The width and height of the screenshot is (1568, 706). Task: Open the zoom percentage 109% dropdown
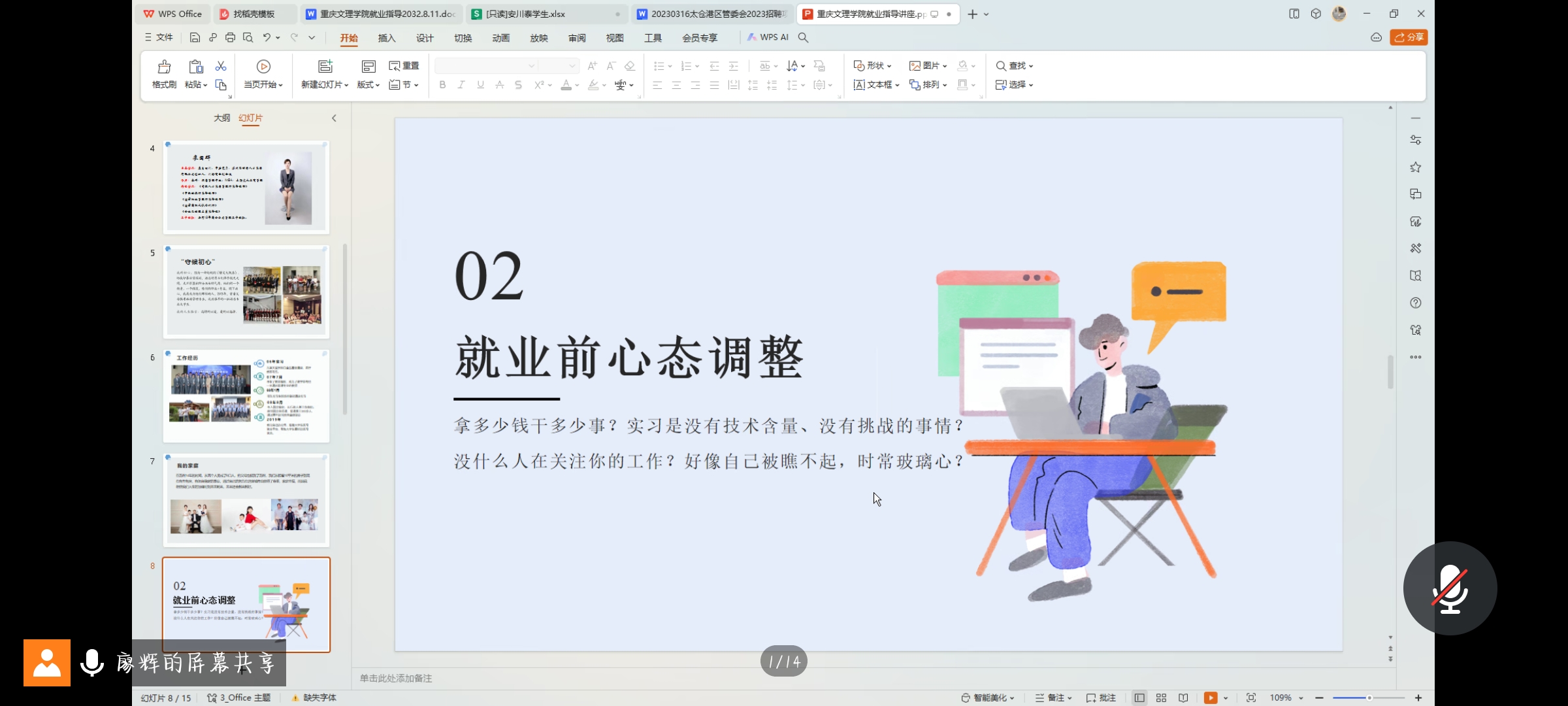tap(1286, 698)
